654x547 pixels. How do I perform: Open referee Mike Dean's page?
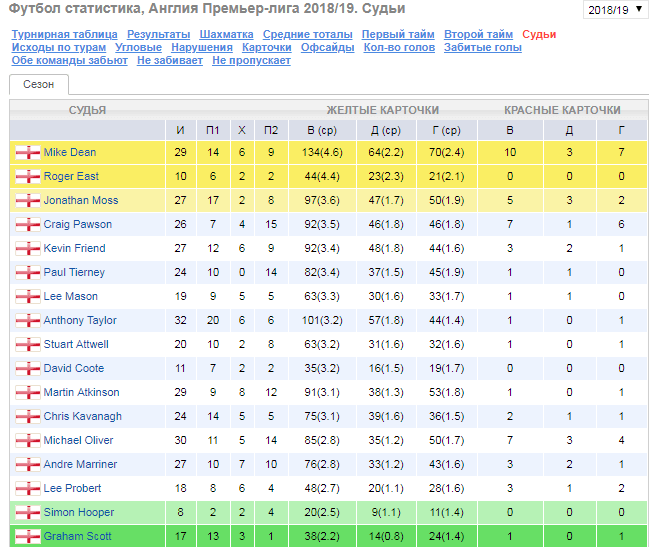(x=70, y=152)
